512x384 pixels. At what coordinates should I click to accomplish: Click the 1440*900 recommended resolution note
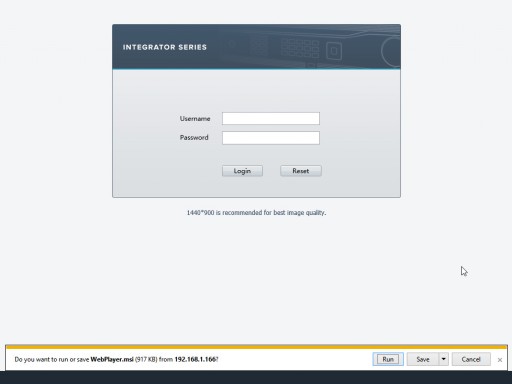click(x=256, y=213)
